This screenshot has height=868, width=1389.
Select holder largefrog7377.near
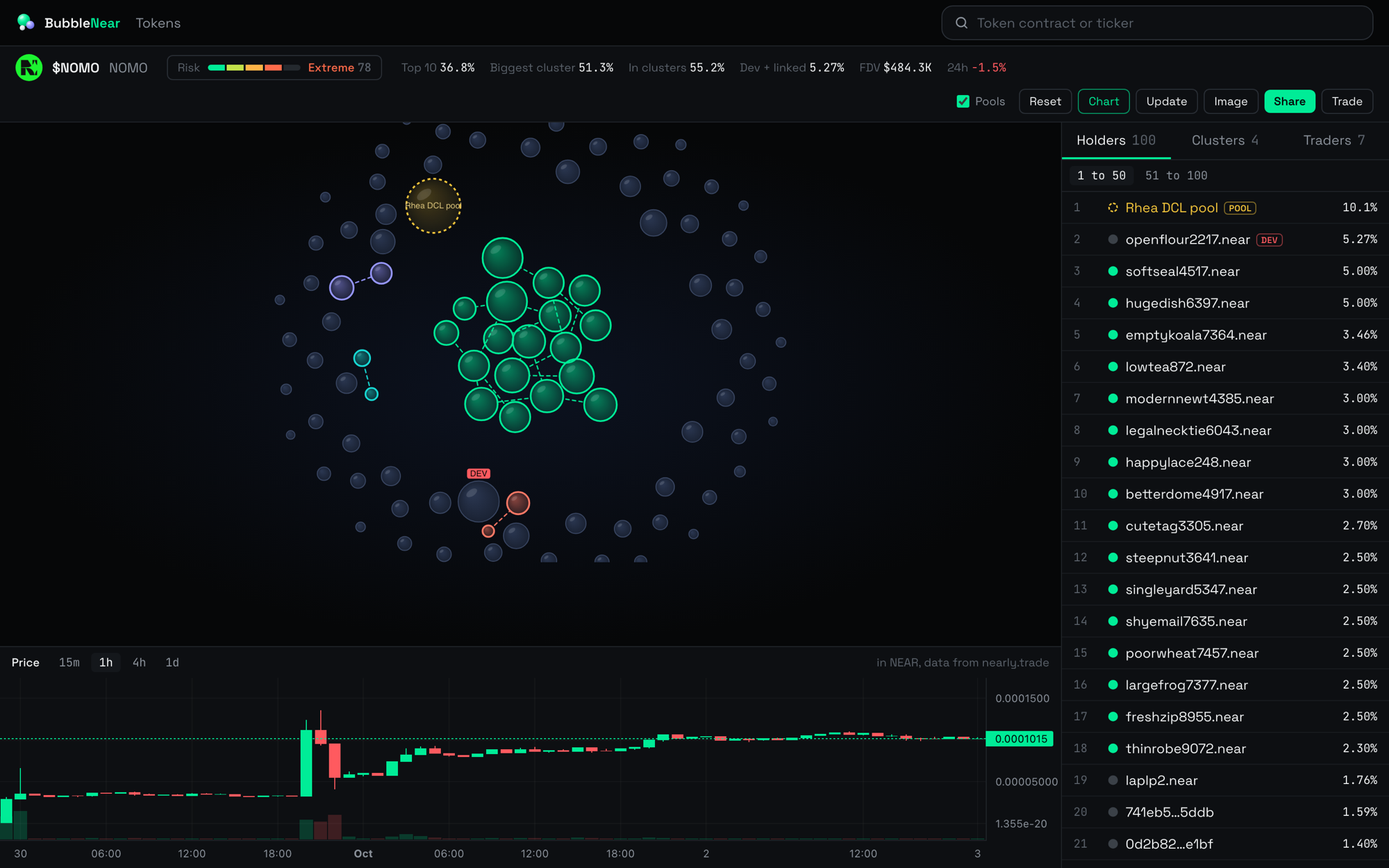pos(1225,685)
